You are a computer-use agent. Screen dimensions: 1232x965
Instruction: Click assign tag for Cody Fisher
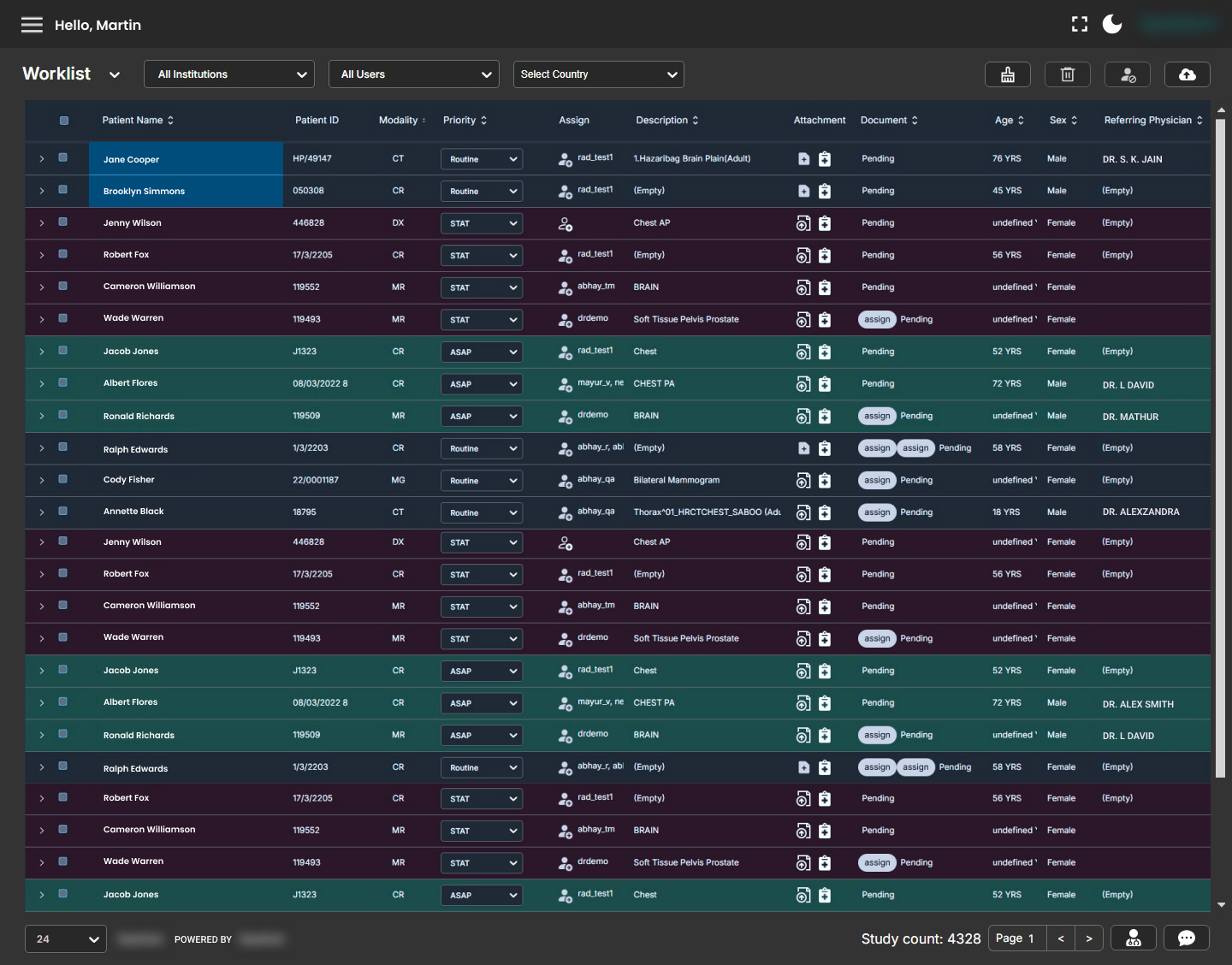click(x=877, y=481)
